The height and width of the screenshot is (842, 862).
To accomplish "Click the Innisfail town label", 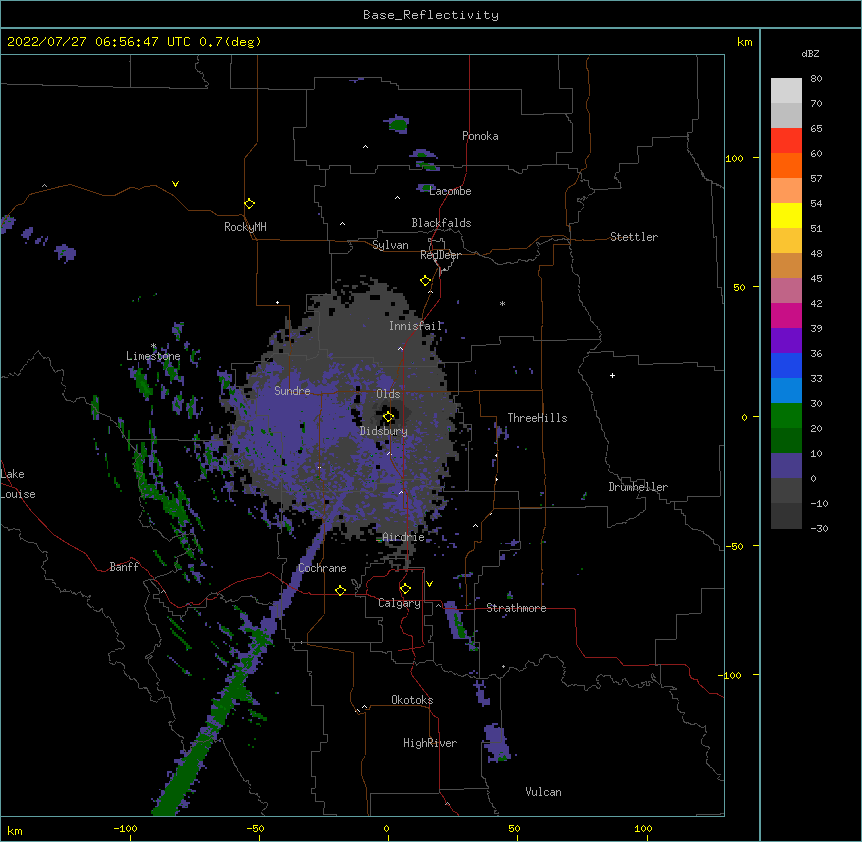I will tap(416, 326).
